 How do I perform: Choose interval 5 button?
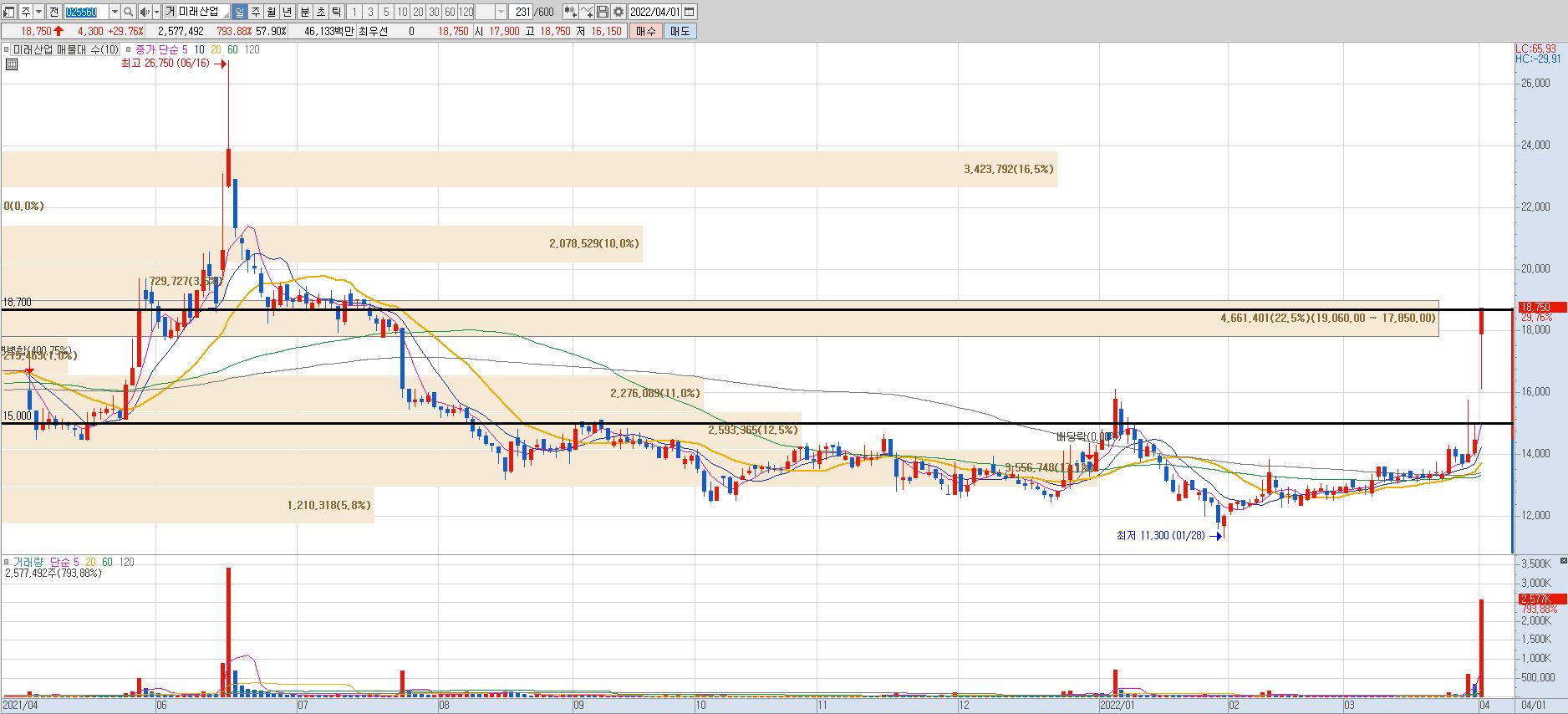(x=386, y=12)
